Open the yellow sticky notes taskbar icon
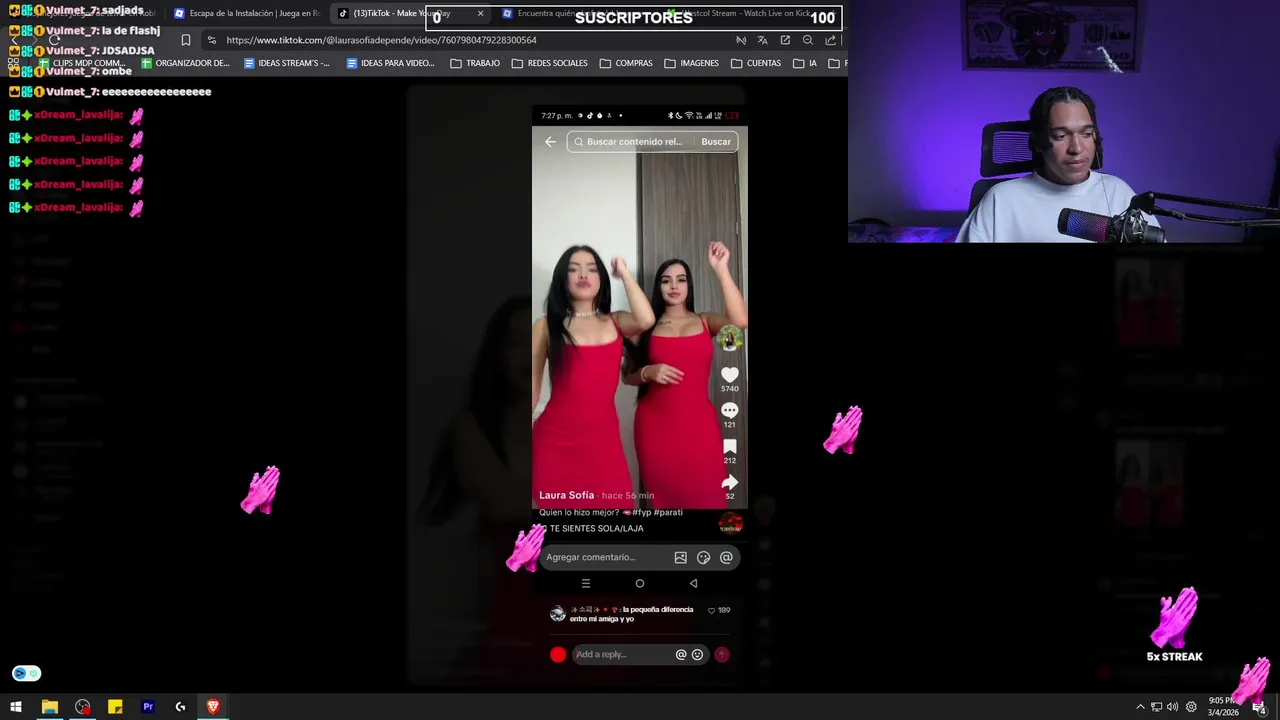Viewport: 1280px width, 720px height. (115, 707)
